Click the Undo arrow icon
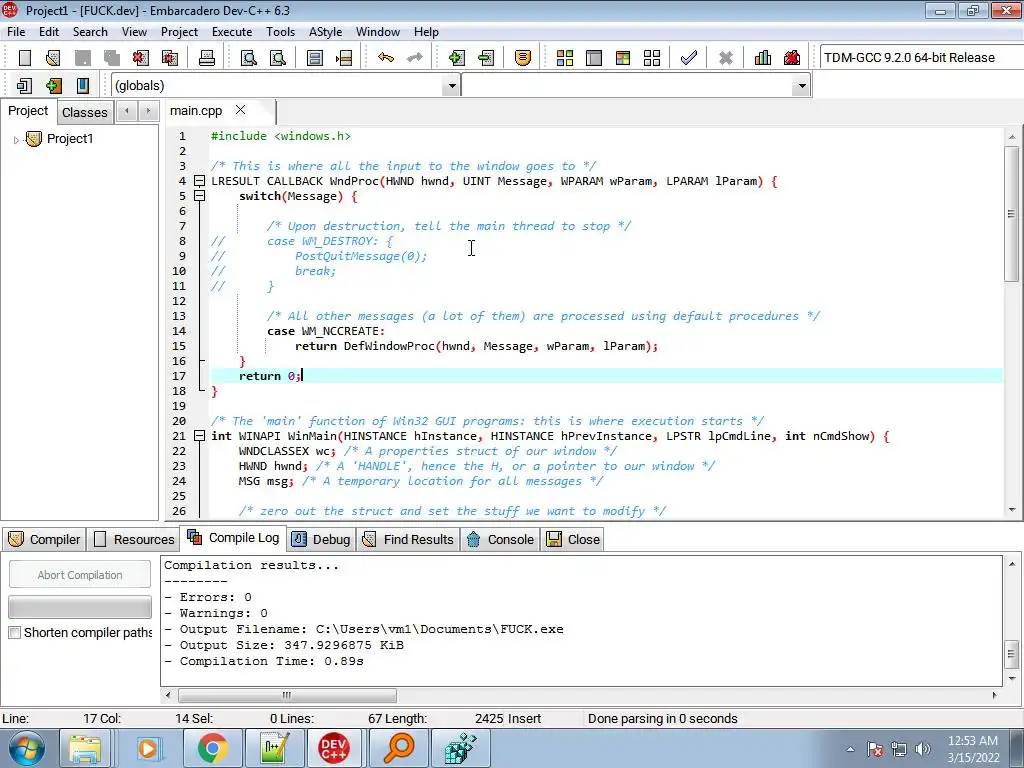1024x768 pixels. coord(386,57)
